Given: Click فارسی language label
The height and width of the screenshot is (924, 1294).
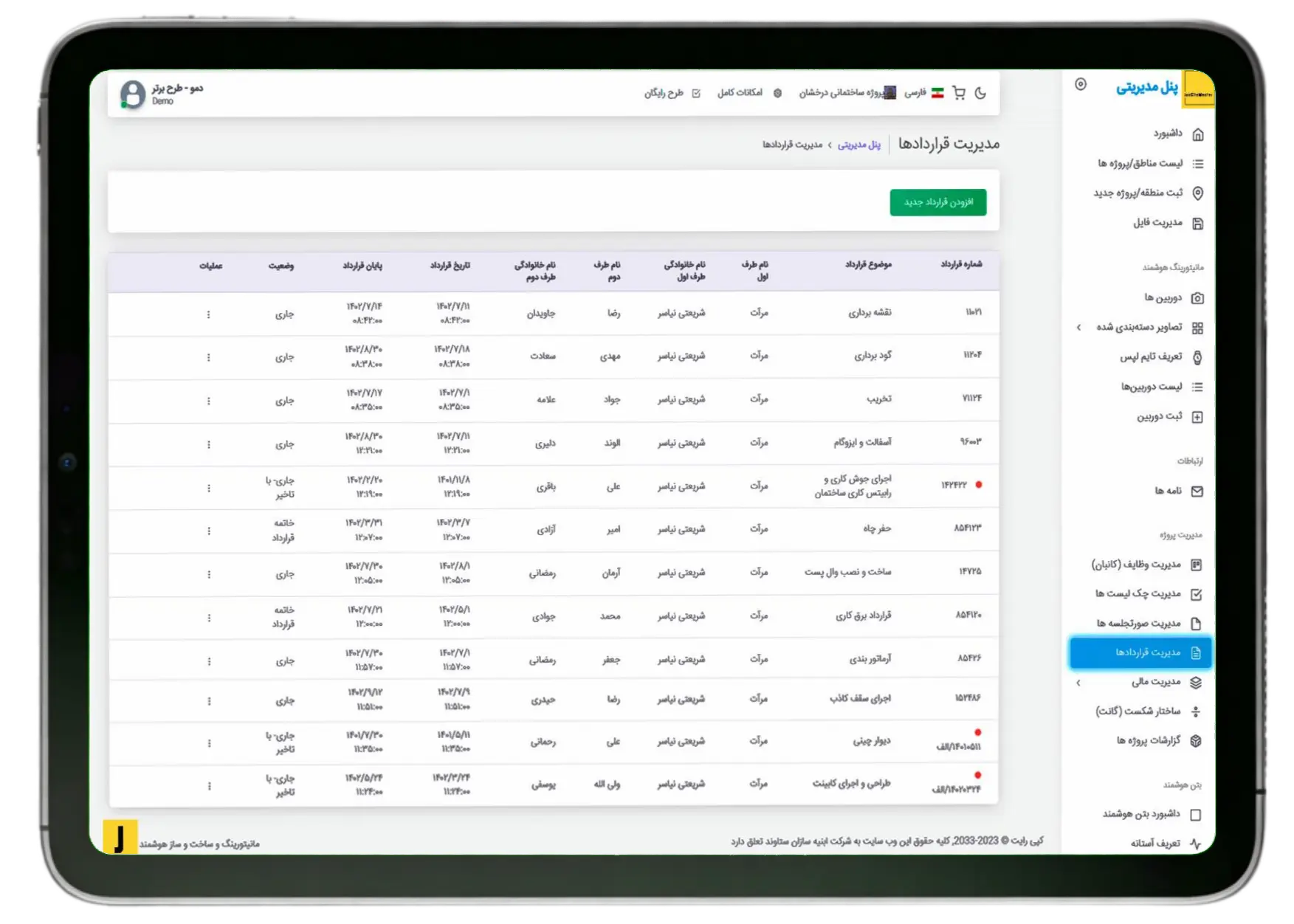Looking at the screenshot, I should tap(915, 93).
